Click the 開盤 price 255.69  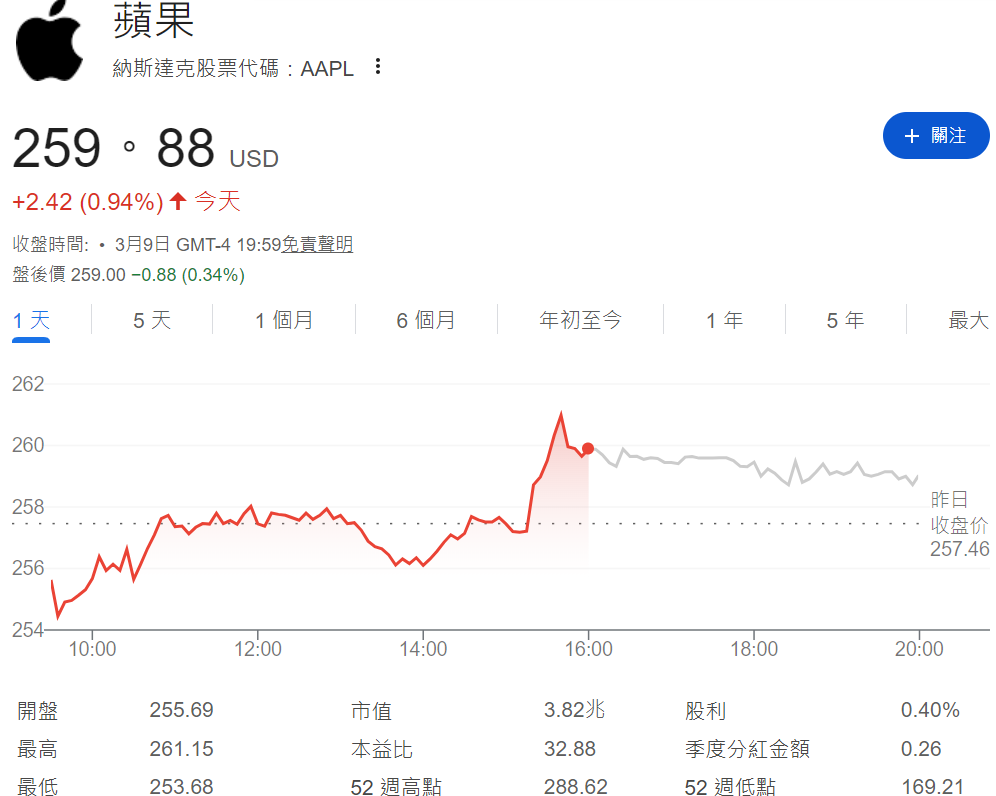point(181,710)
